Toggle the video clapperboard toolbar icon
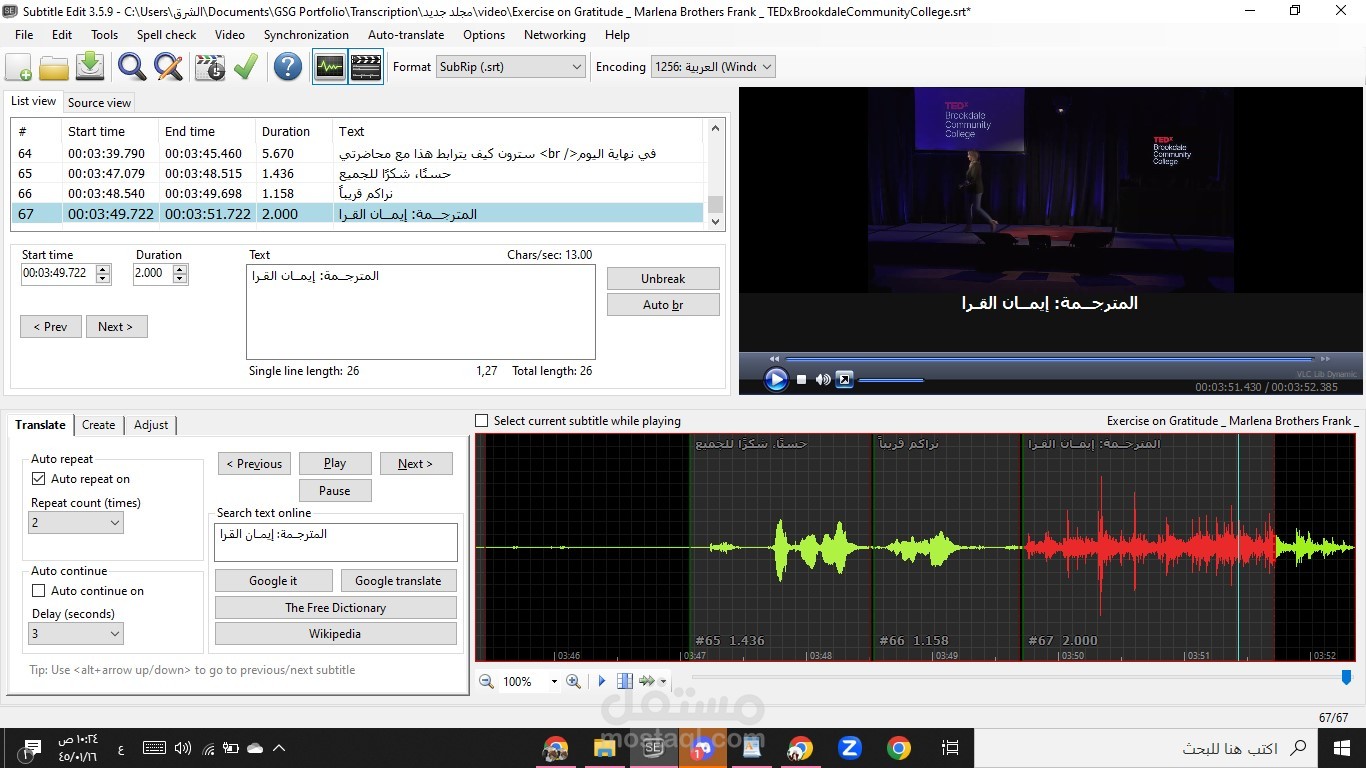Viewport: 1366px width, 768px height. tap(366, 67)
